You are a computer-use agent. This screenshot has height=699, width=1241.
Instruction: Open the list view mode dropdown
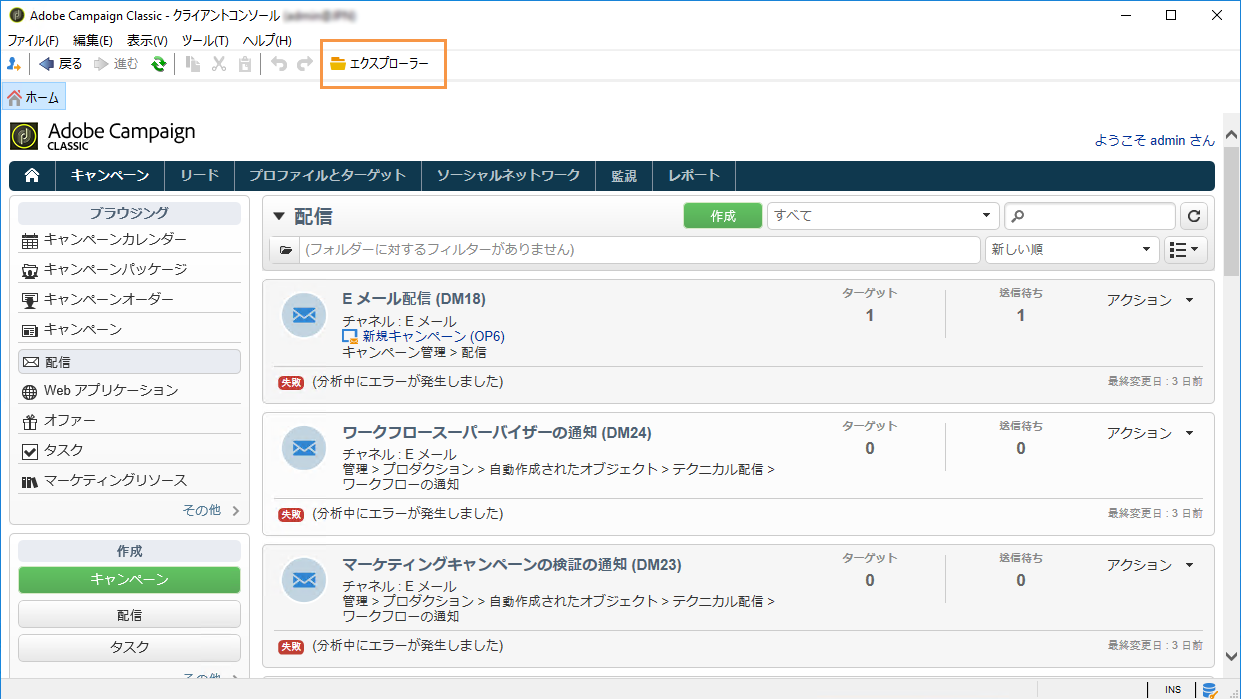tap(1187, 249)
